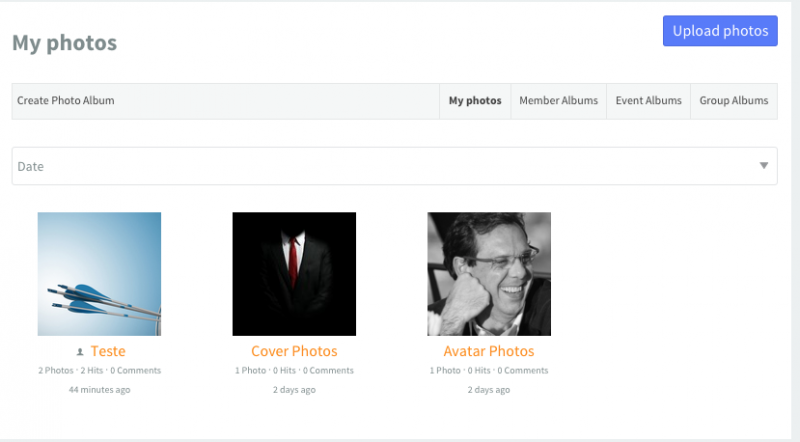Expand the Date dropdown arrow
The height and width of the screenshot is (442, 800).
(x=764, y=165)
